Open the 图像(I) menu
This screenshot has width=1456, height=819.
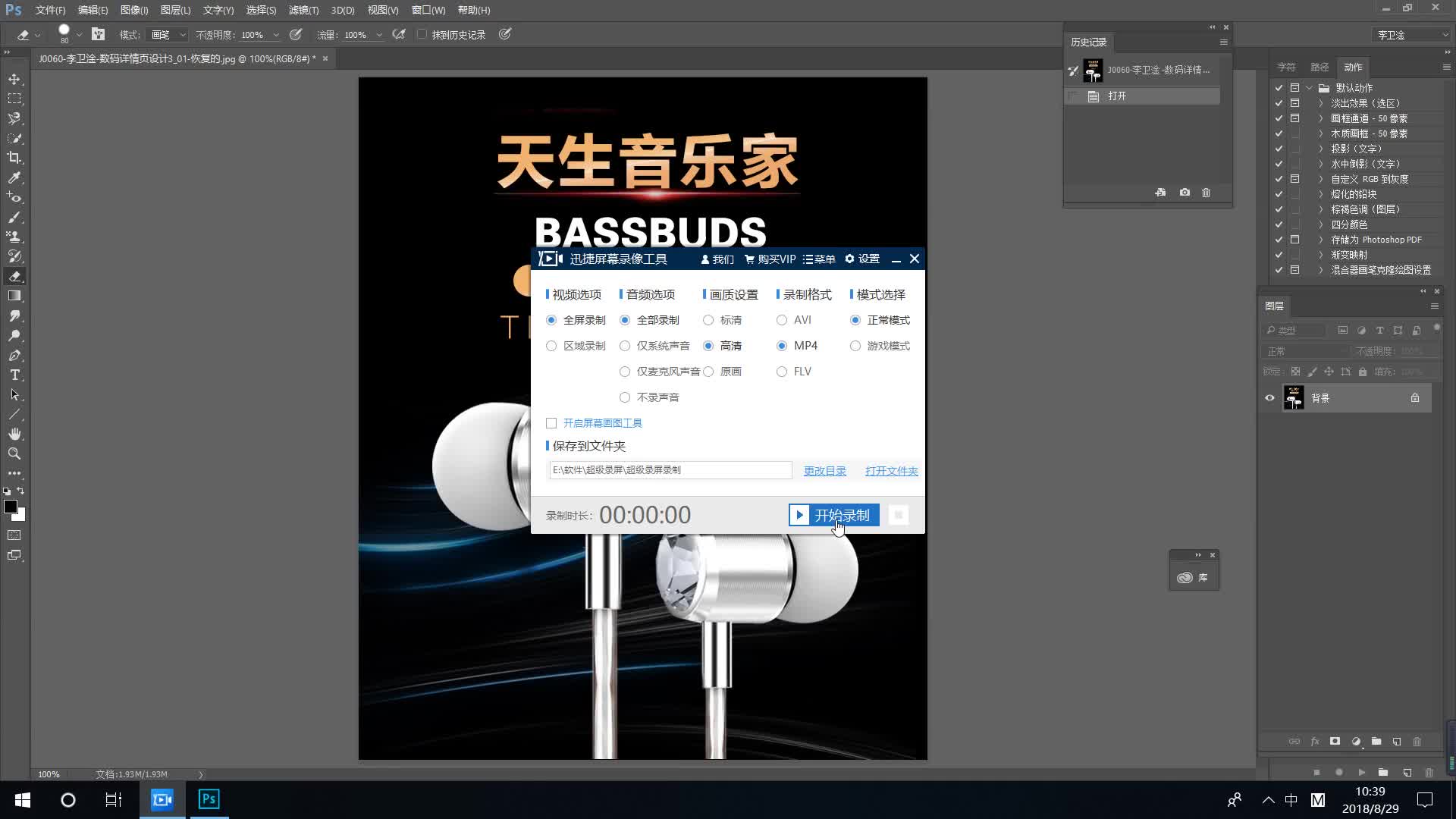click(134, 10)
